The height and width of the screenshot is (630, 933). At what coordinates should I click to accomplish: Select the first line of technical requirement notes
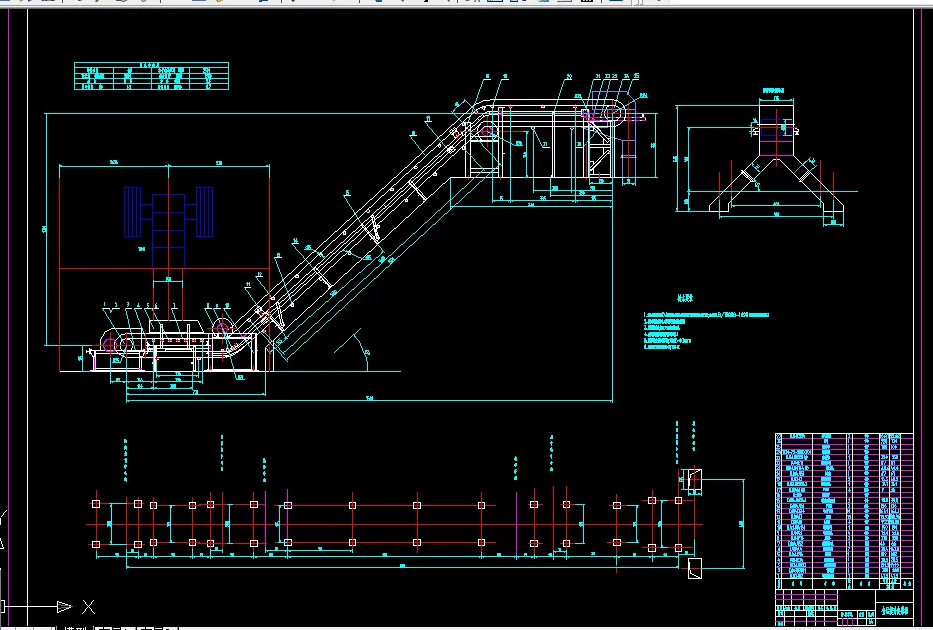707,315
